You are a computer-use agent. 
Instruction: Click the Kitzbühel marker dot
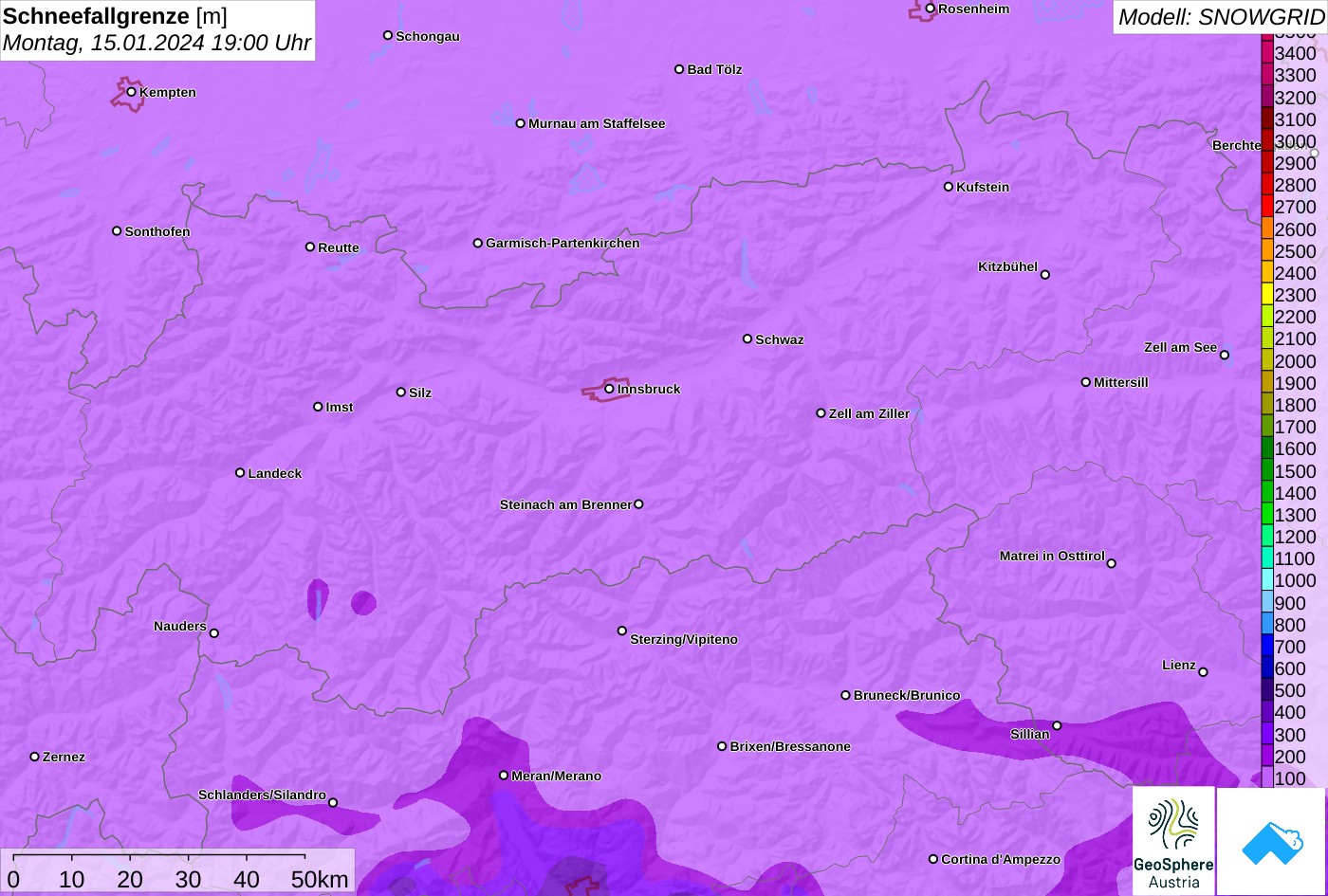[x=1045, y=275]
